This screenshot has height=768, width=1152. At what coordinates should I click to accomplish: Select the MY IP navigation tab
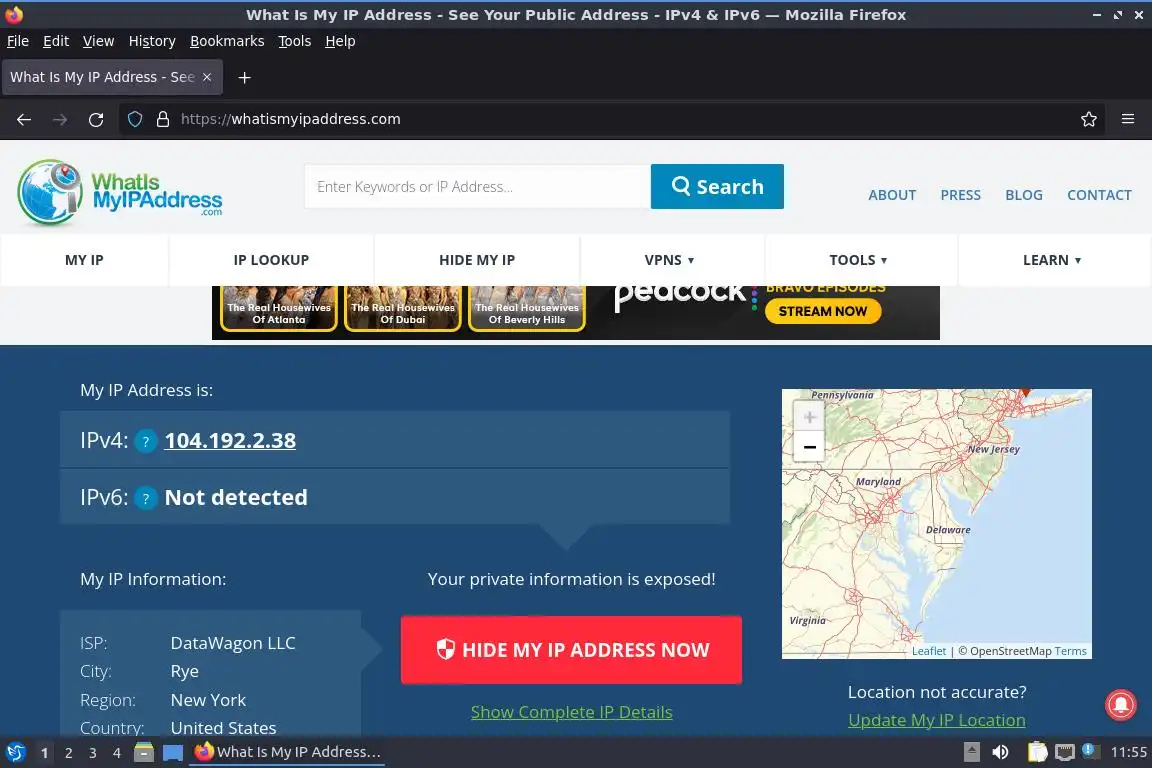[x=84, y=260]
